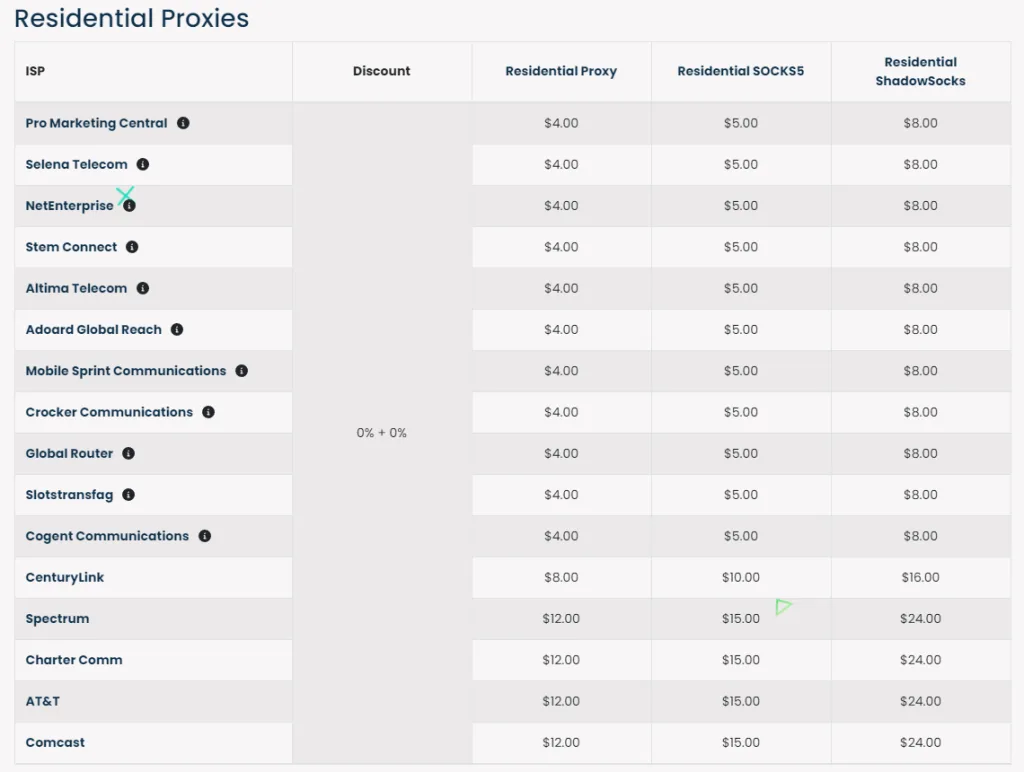
Task: Show info for Adoard Global Reach
Action: [177, 329]
